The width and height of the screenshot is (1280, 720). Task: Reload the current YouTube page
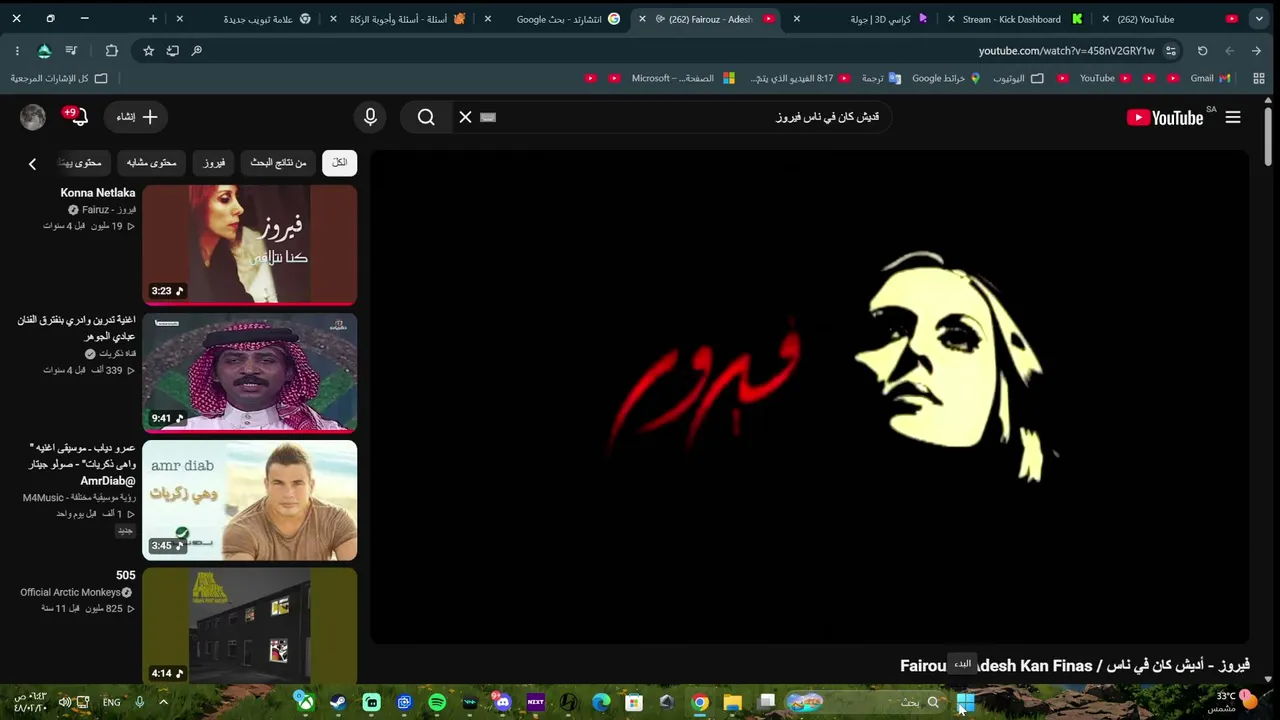[1202, 51]
